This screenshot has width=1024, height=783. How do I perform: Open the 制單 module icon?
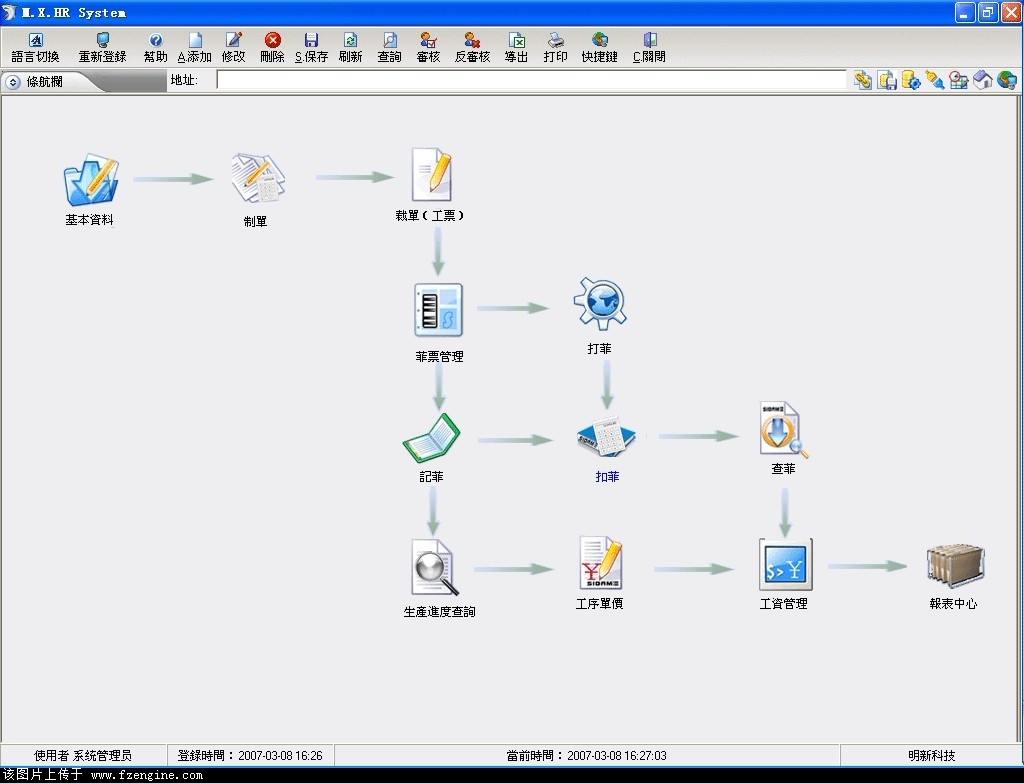257,178
